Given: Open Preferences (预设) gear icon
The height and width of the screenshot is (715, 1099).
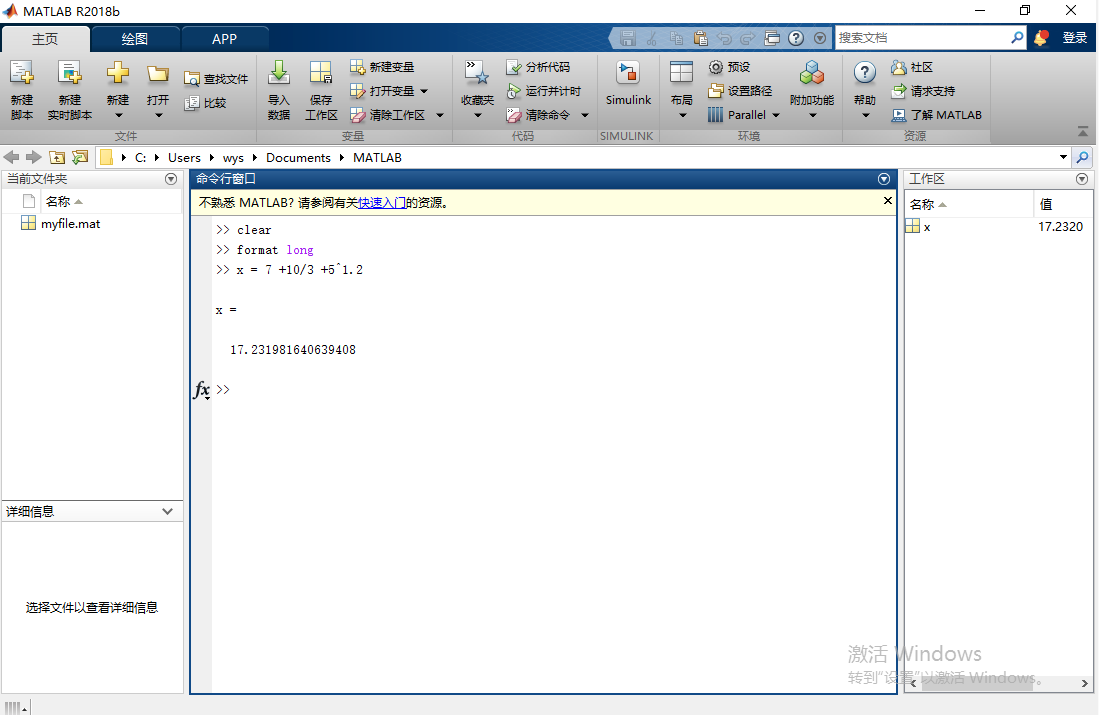Looking at the screenshot, I should [715, 67].
